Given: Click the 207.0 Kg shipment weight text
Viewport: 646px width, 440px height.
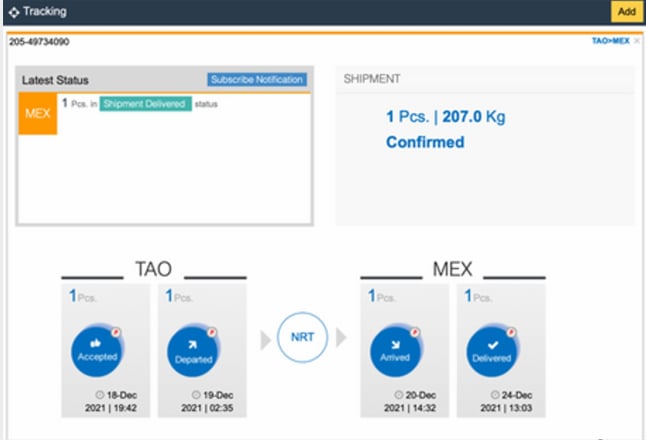Looking at the screenshot, I should [469, 117].
